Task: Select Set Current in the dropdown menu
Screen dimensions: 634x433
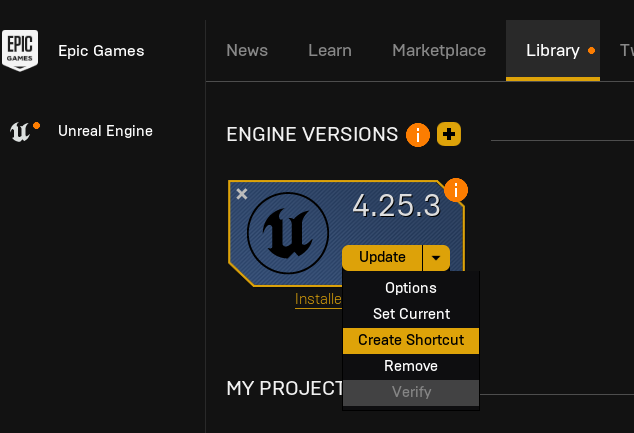Action: tap(411, 314)
